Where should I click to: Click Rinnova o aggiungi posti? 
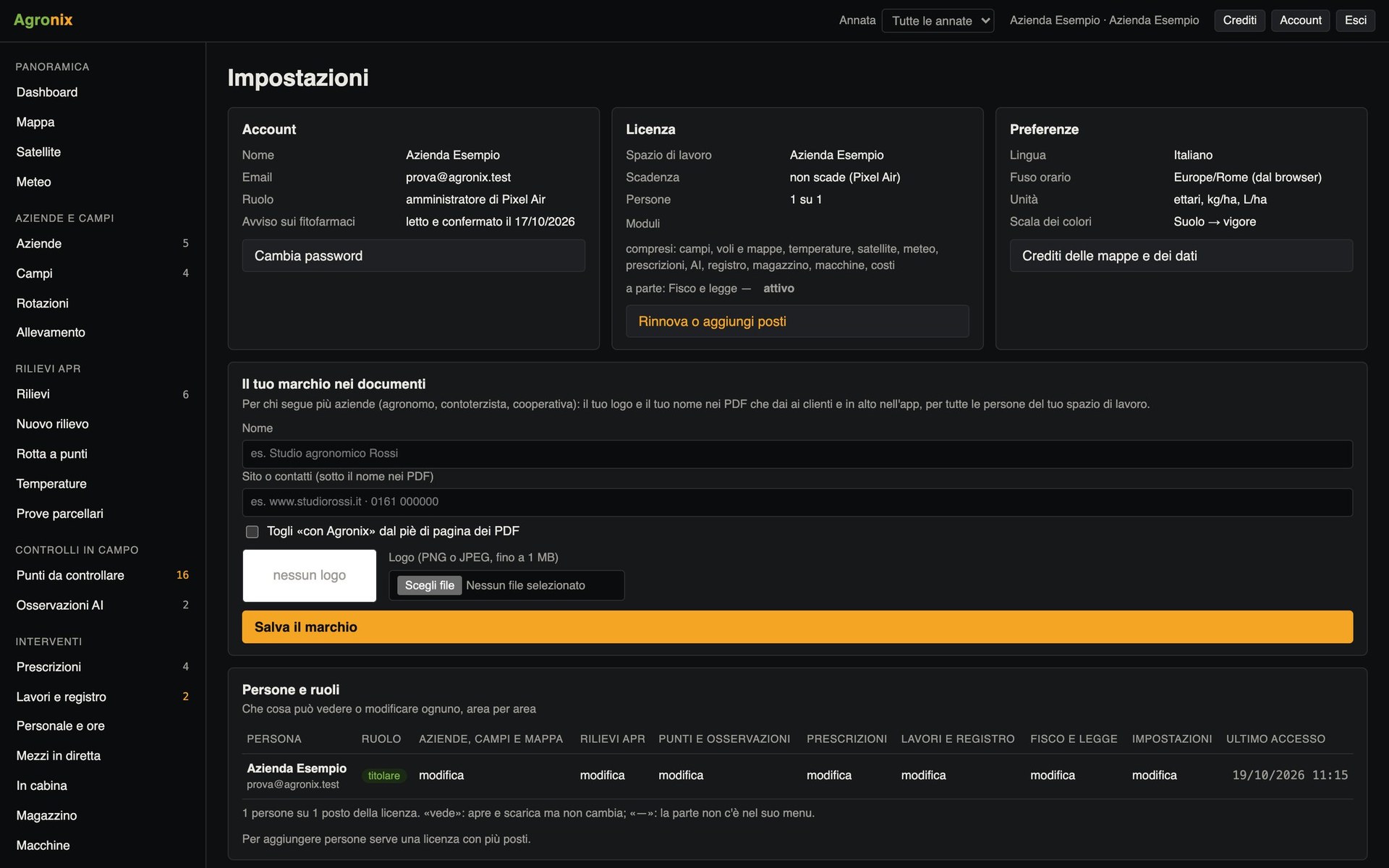[x=797, y=321]
